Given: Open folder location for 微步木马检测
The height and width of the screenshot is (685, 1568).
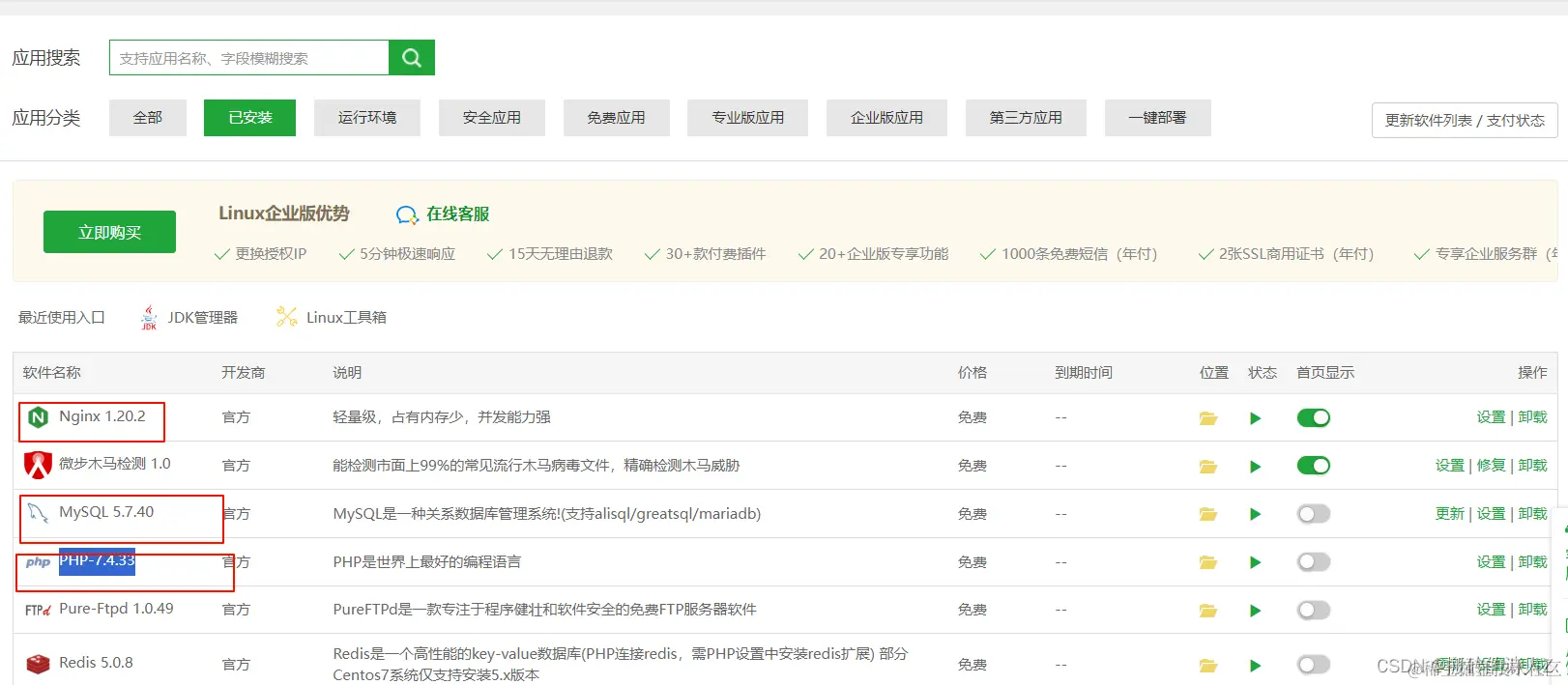Looking at the screenshot, I should (x=1208, y=467).
